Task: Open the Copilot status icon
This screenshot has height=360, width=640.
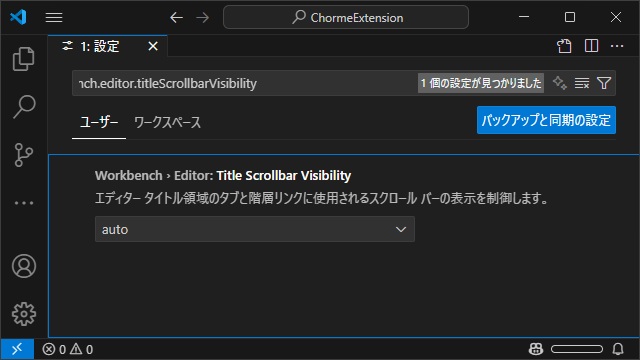Action: point(536,349)
